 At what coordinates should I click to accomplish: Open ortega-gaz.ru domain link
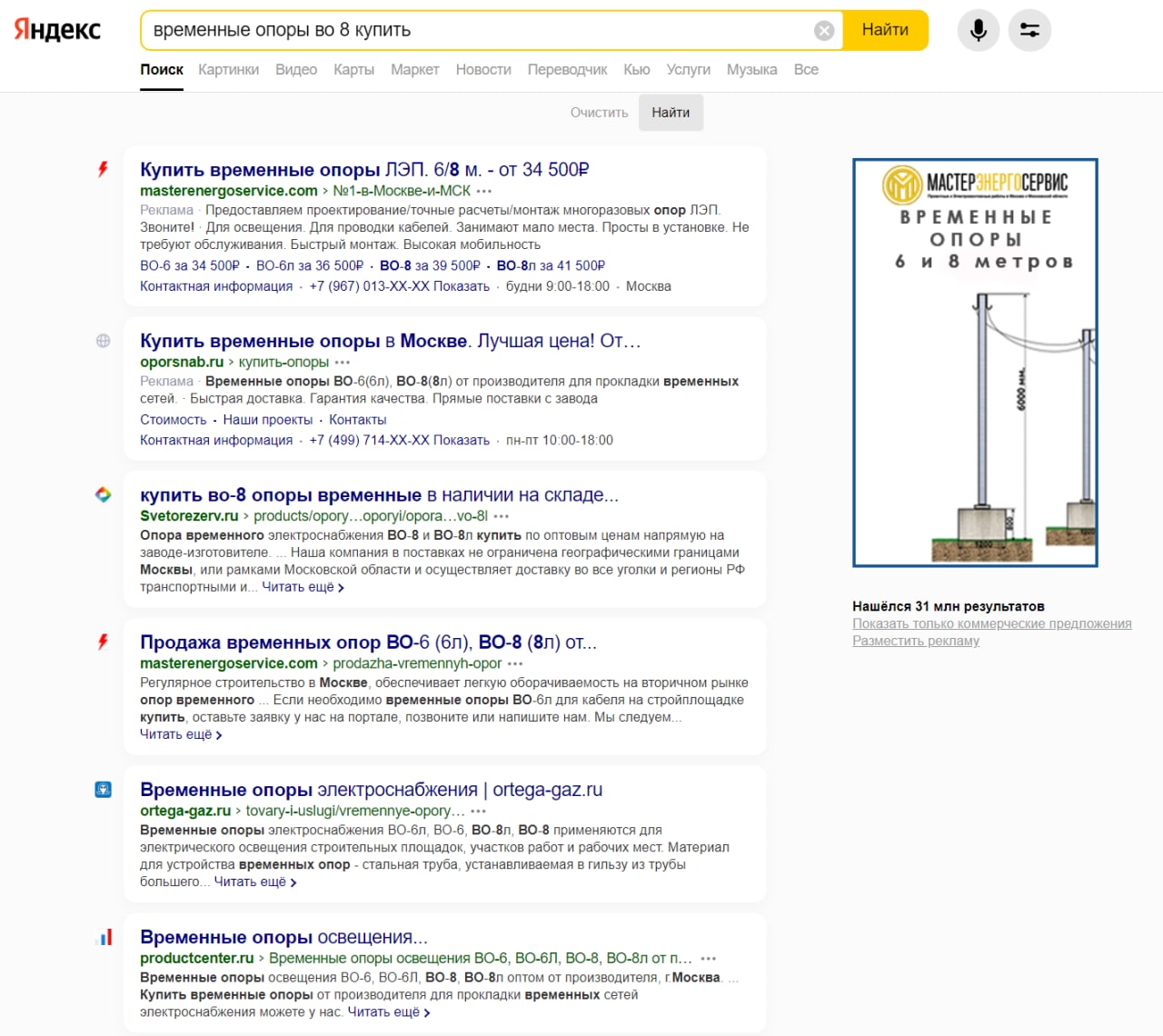tap(185, 811)
